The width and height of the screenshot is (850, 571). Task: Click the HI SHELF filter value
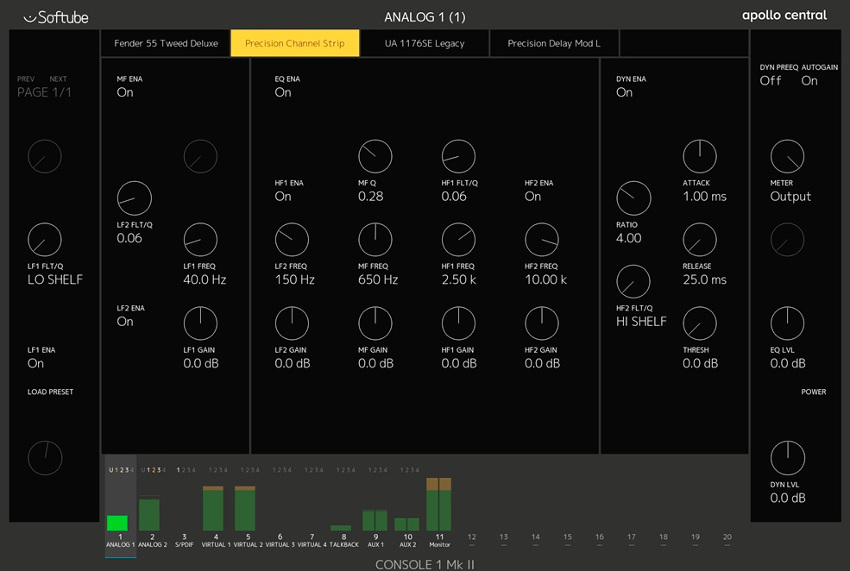(641, 322)
